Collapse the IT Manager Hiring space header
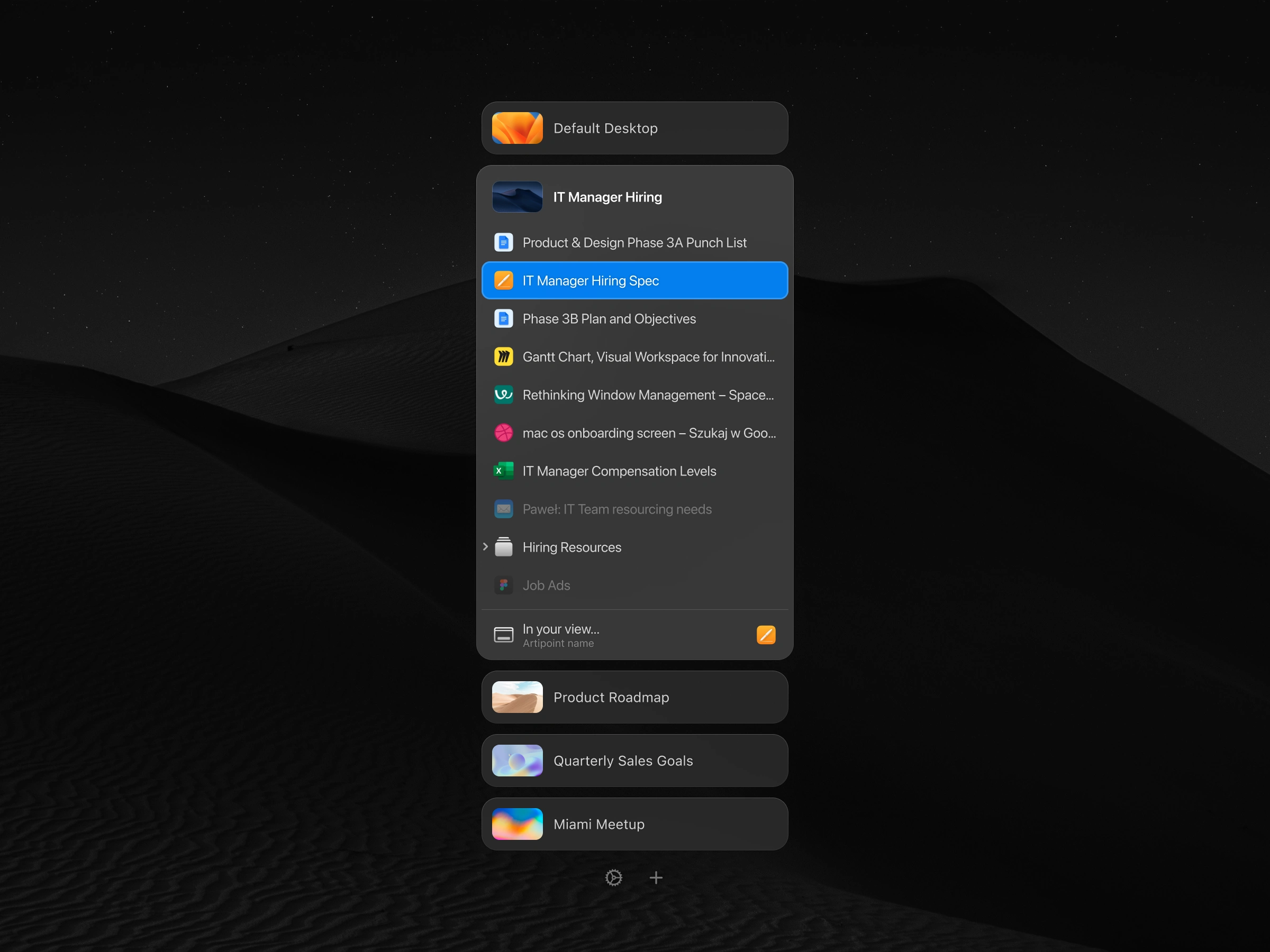 pos(607,197)
